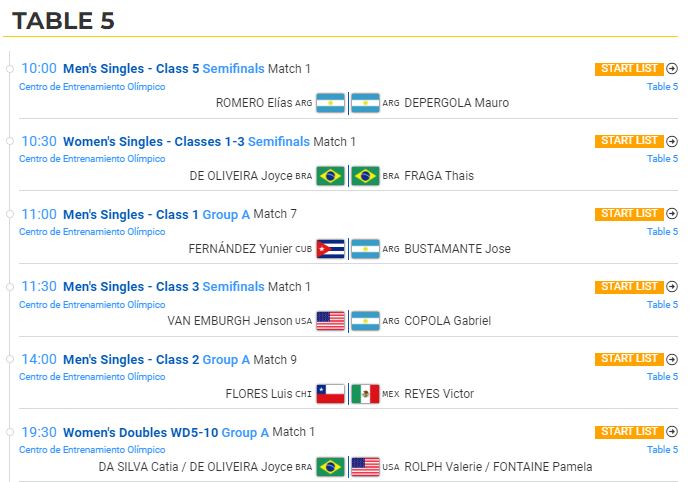Image resolution: width=694 pixels, height=482 pixels.
Task: Click the Brazil flag beside FRAGA Thais
Action: point(365,176)
